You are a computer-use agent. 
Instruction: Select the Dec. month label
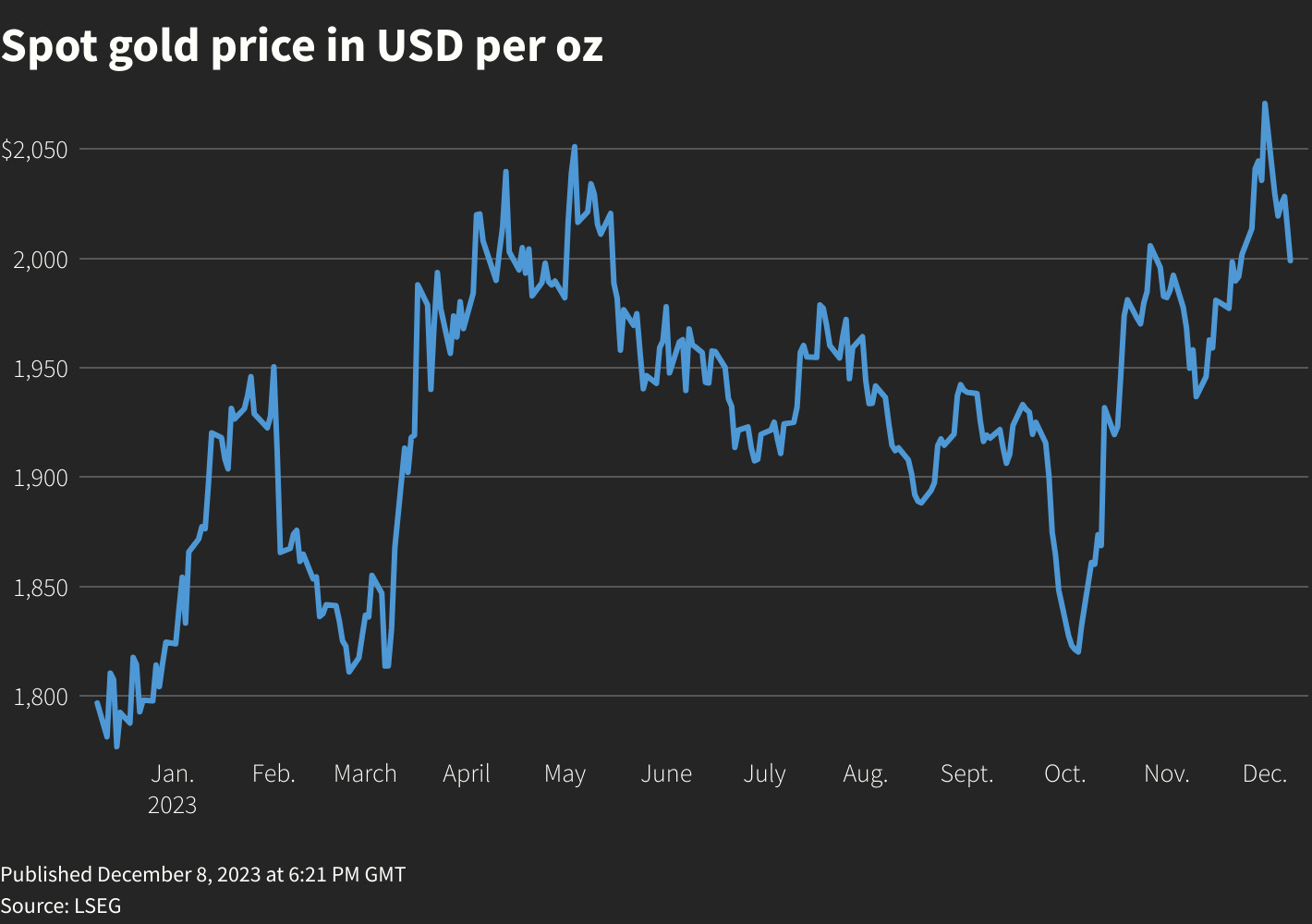(1265, 773)
